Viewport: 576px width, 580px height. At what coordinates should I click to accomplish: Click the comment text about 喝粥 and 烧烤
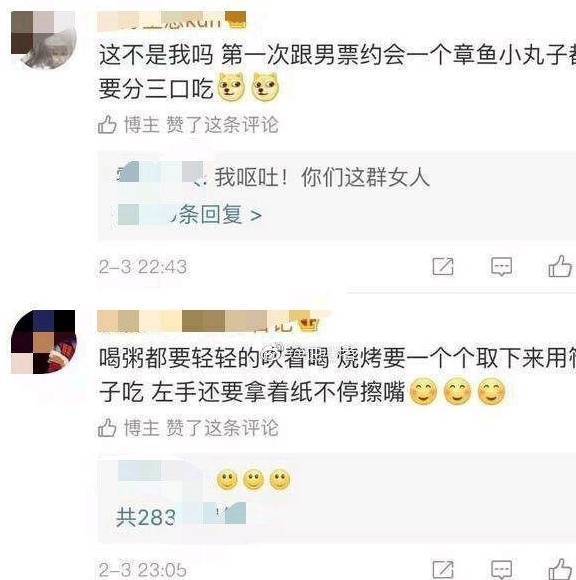(337, 374)
